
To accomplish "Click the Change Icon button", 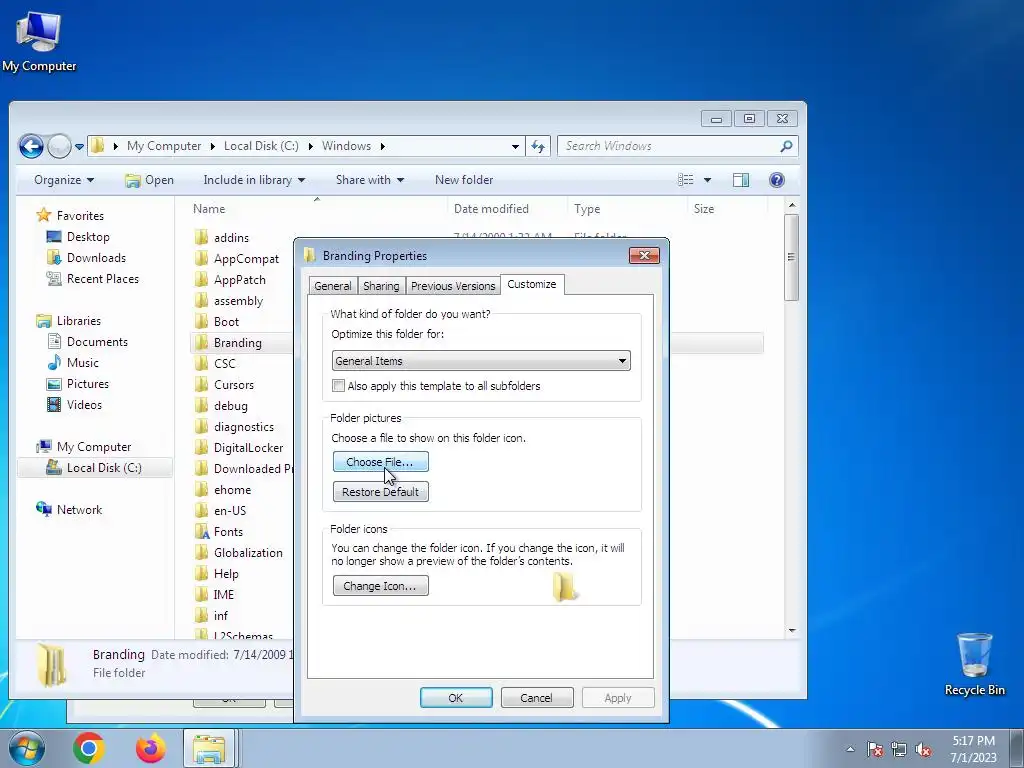I will (381, 586).
